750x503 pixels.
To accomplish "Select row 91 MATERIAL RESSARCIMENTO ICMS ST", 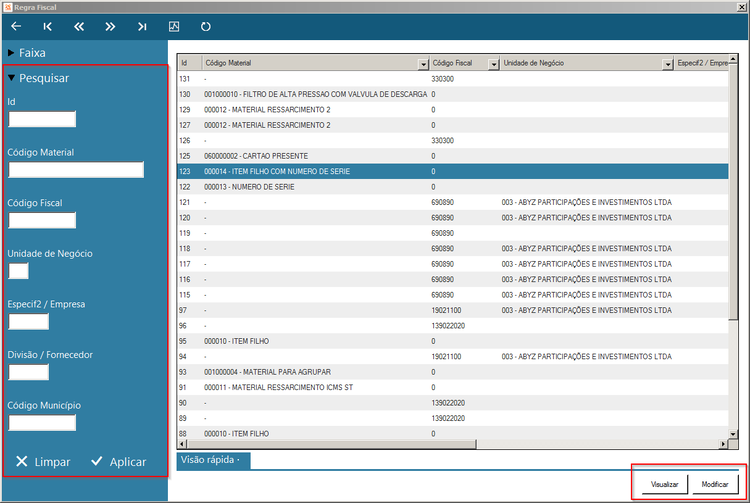I will click(x=452, y=387).
